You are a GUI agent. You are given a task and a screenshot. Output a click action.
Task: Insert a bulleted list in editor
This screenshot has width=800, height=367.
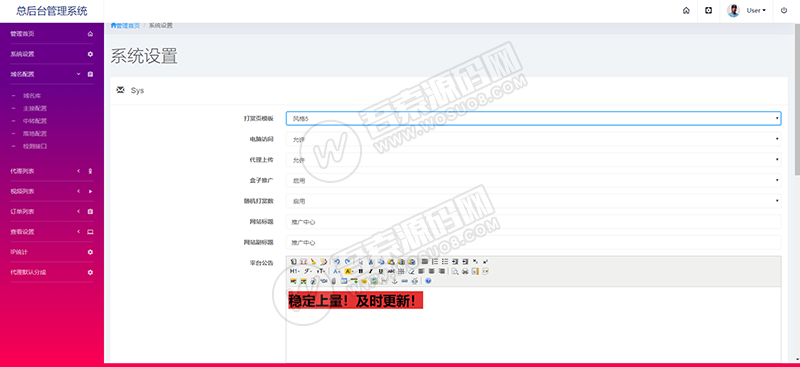pyautogui.click(x=445, y=261)
